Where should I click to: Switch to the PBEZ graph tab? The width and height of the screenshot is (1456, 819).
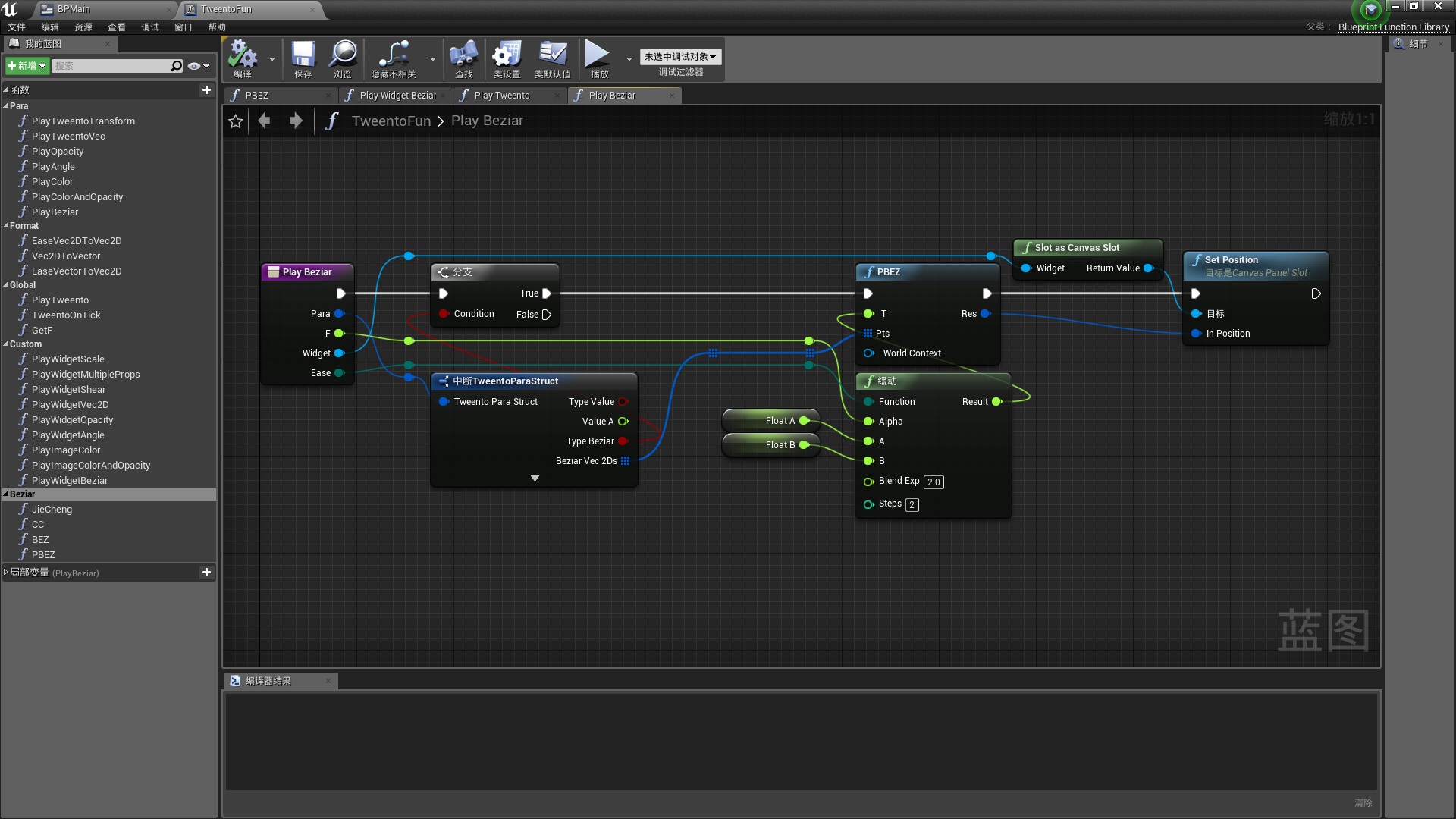click(281, 96)
